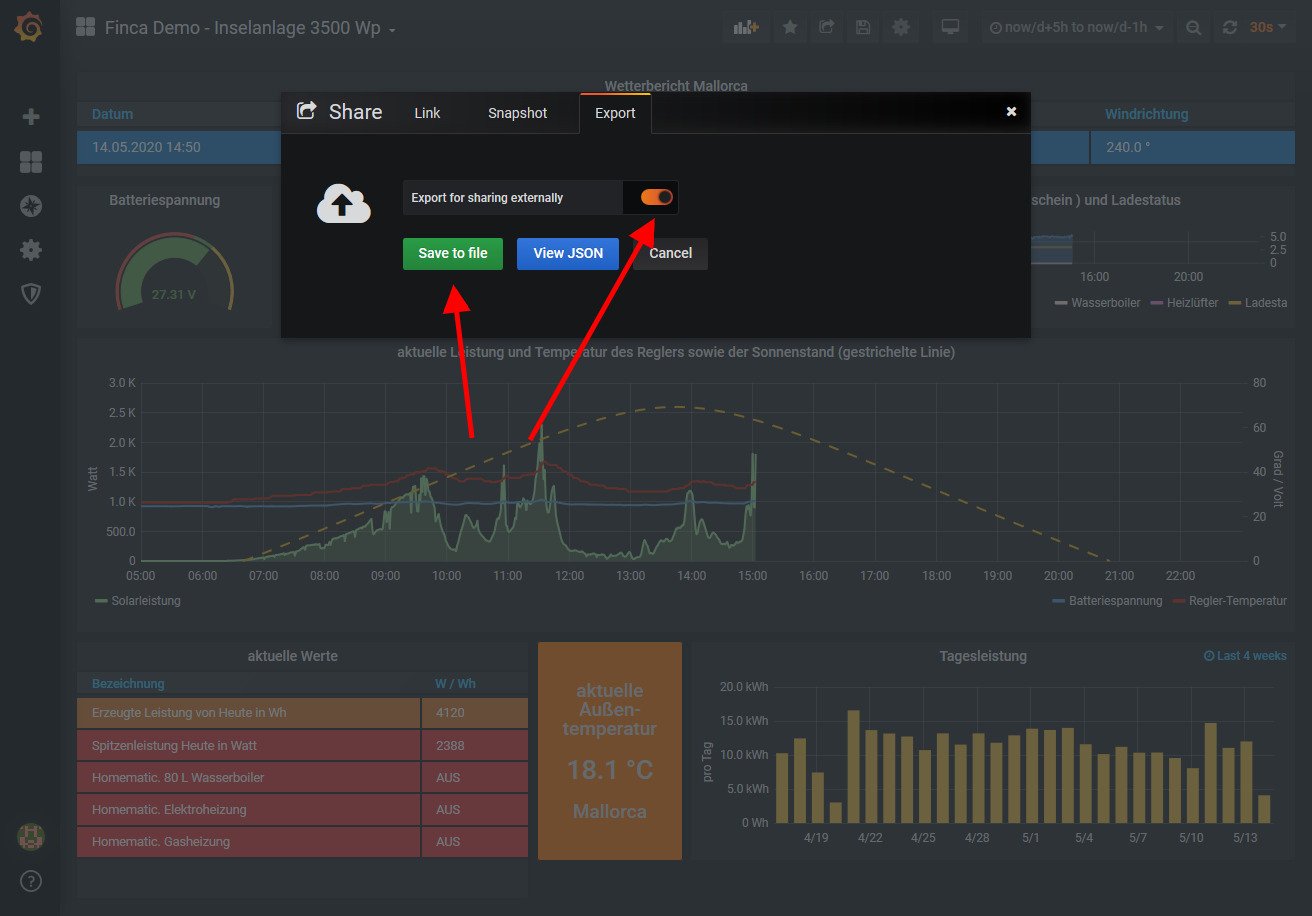The width and height of the screenshot is (1312, 916).
Task: Open the Create plus menu icon
Action: (x=31, y=117)
